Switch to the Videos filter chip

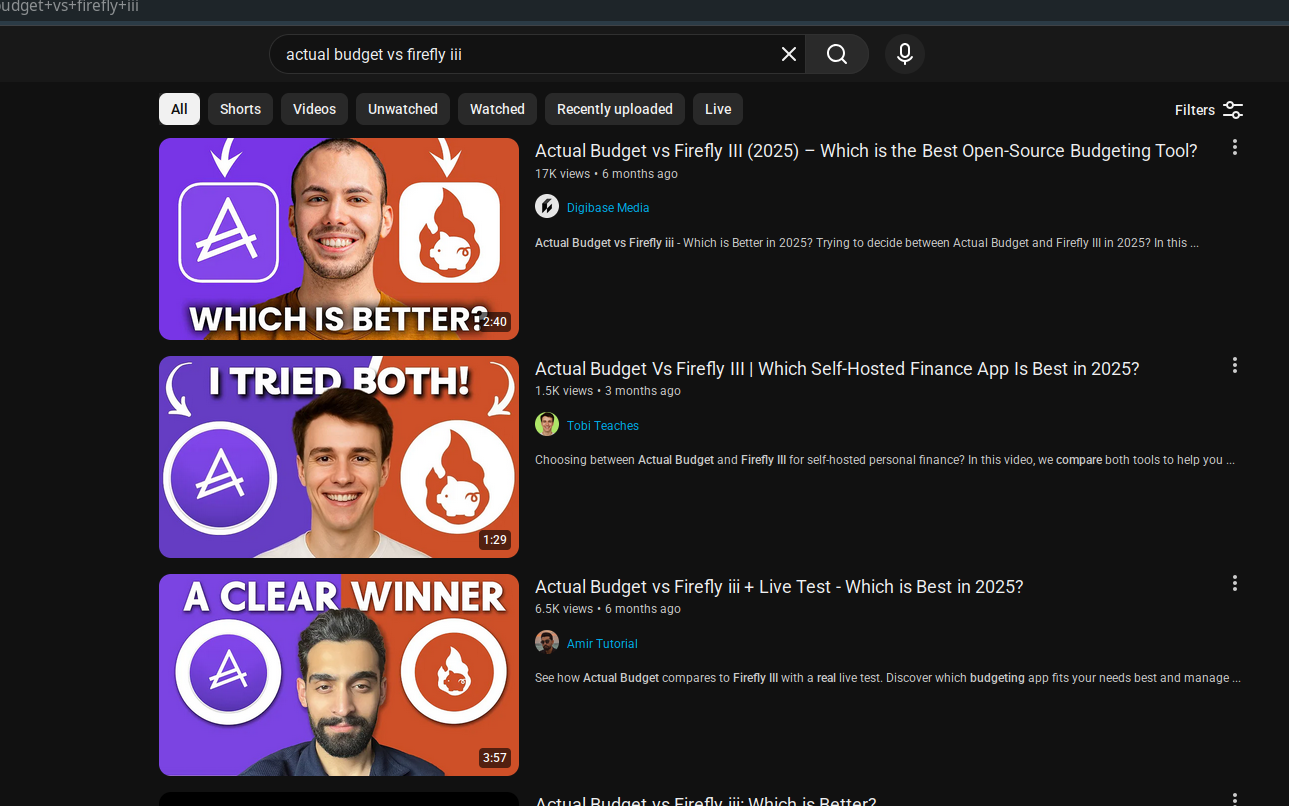tap(314, 109)
